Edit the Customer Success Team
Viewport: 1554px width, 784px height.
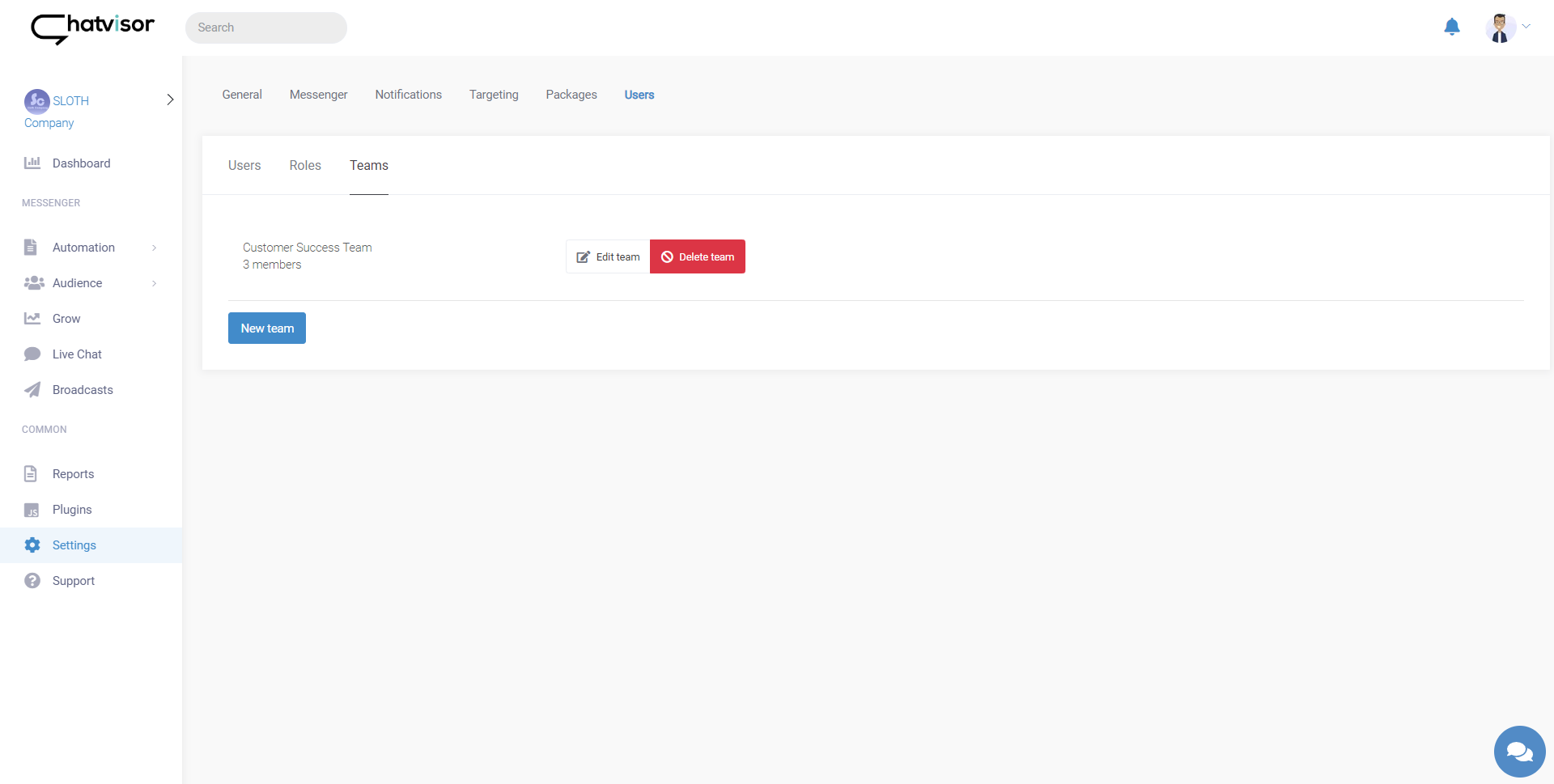click(608, 256)
